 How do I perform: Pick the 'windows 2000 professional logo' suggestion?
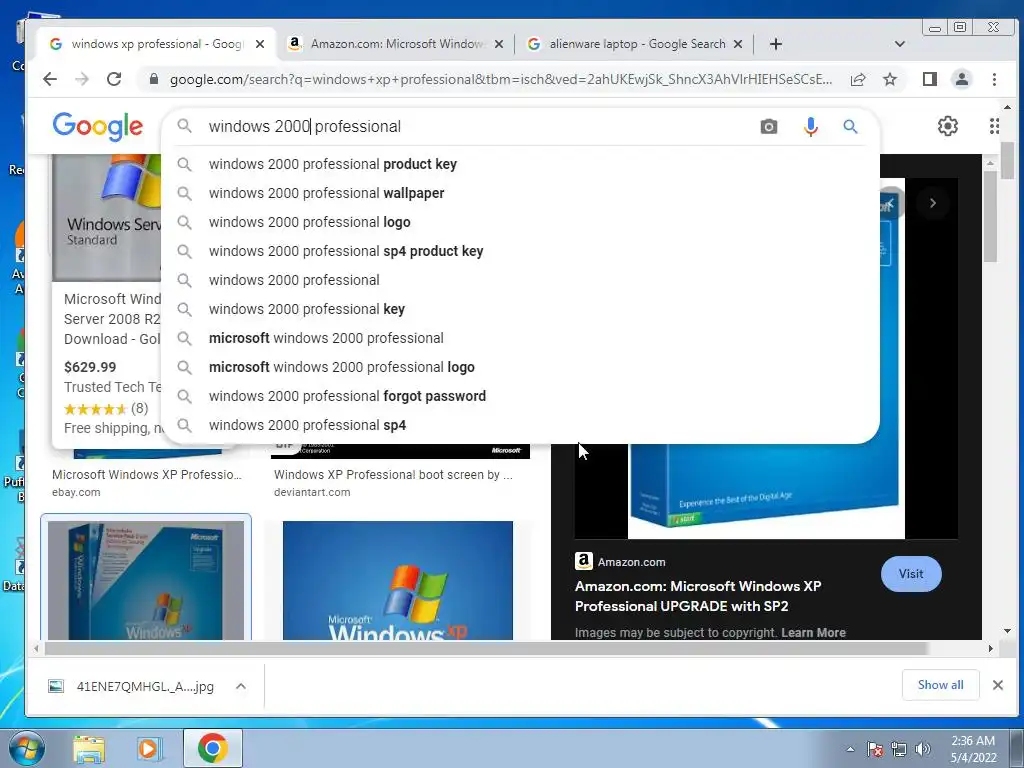[520, 222]
